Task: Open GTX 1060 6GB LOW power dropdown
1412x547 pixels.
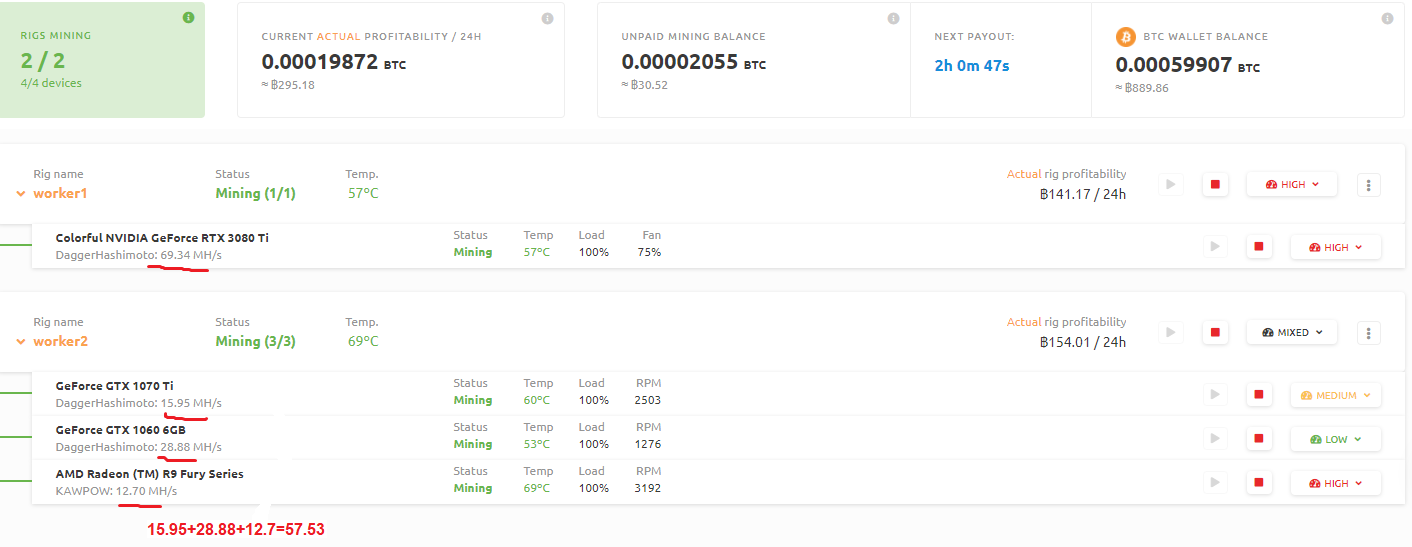Action: coord(1335,439)
